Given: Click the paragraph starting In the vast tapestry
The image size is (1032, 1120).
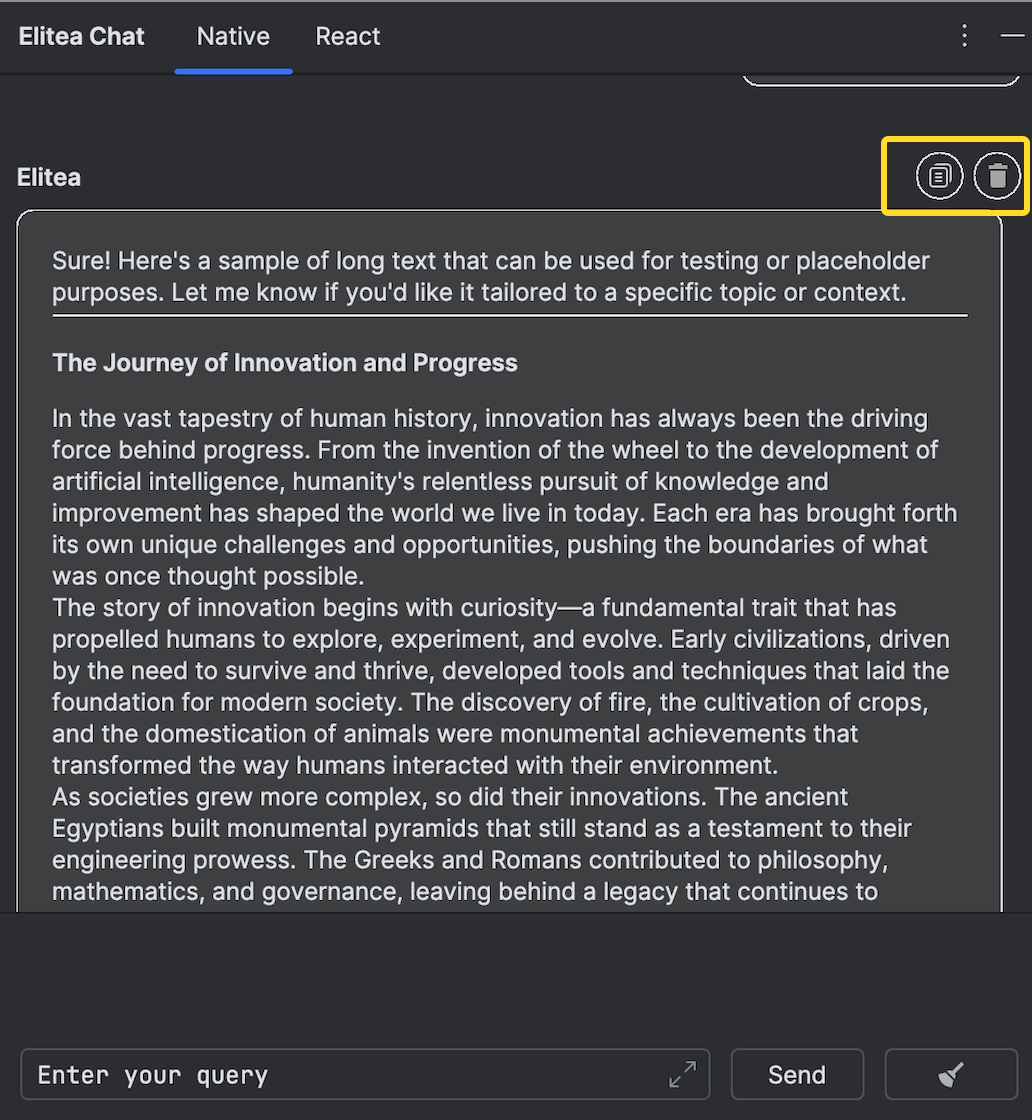Looking at the screenshot, I should point(504,497).
